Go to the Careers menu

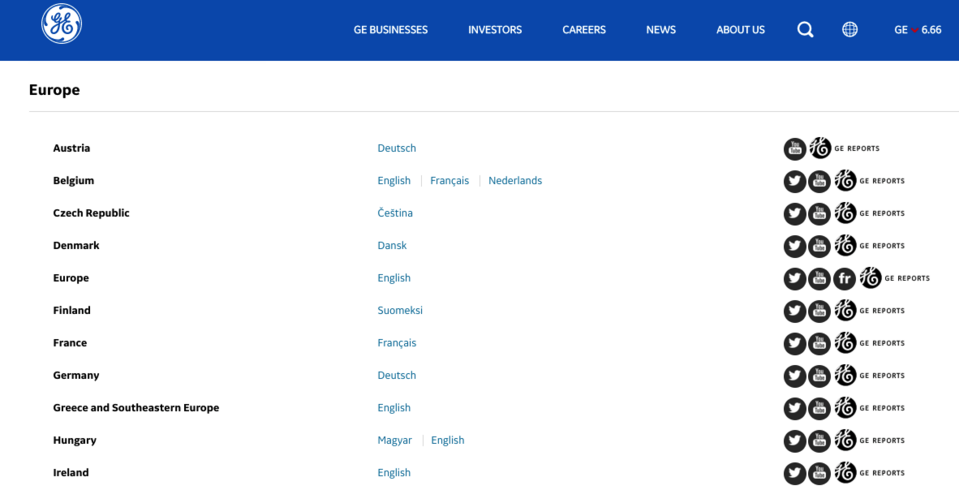coord(584,29)
